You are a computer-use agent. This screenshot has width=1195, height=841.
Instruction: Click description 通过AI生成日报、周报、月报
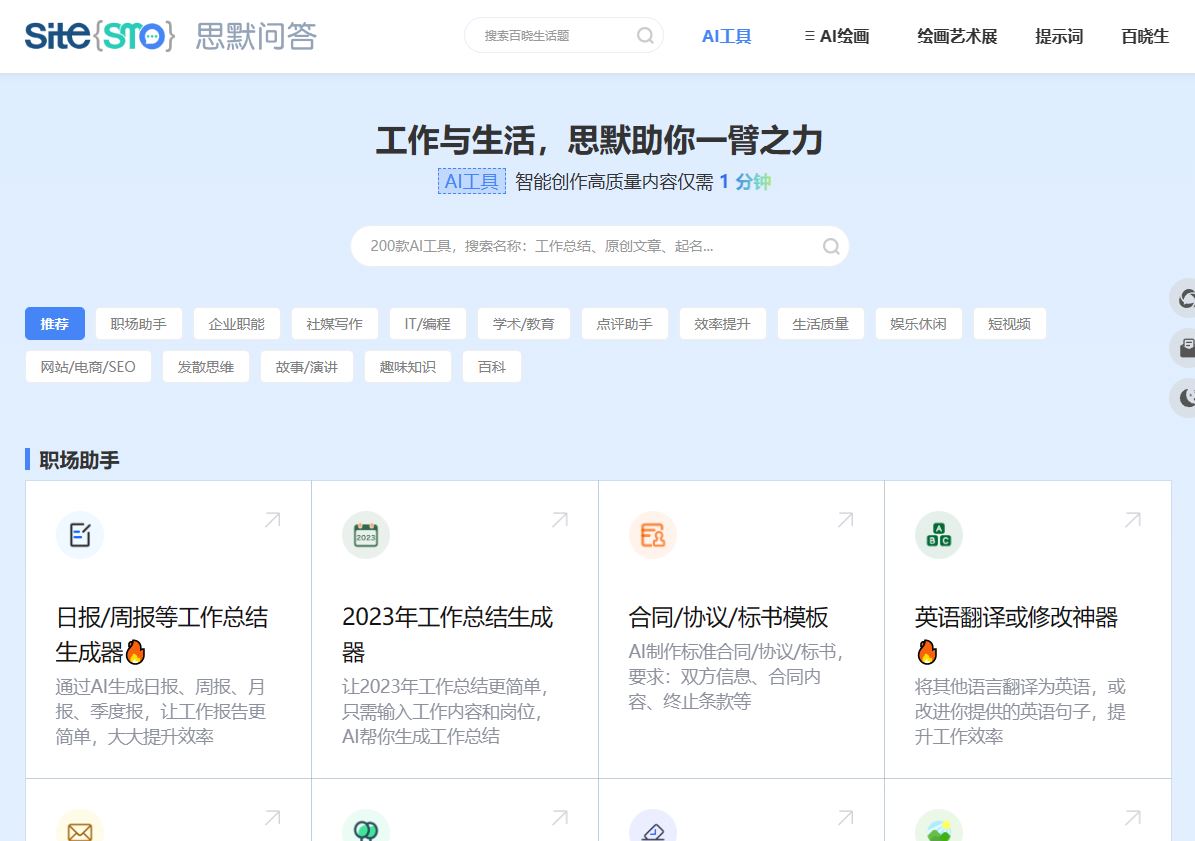(161, 711)
